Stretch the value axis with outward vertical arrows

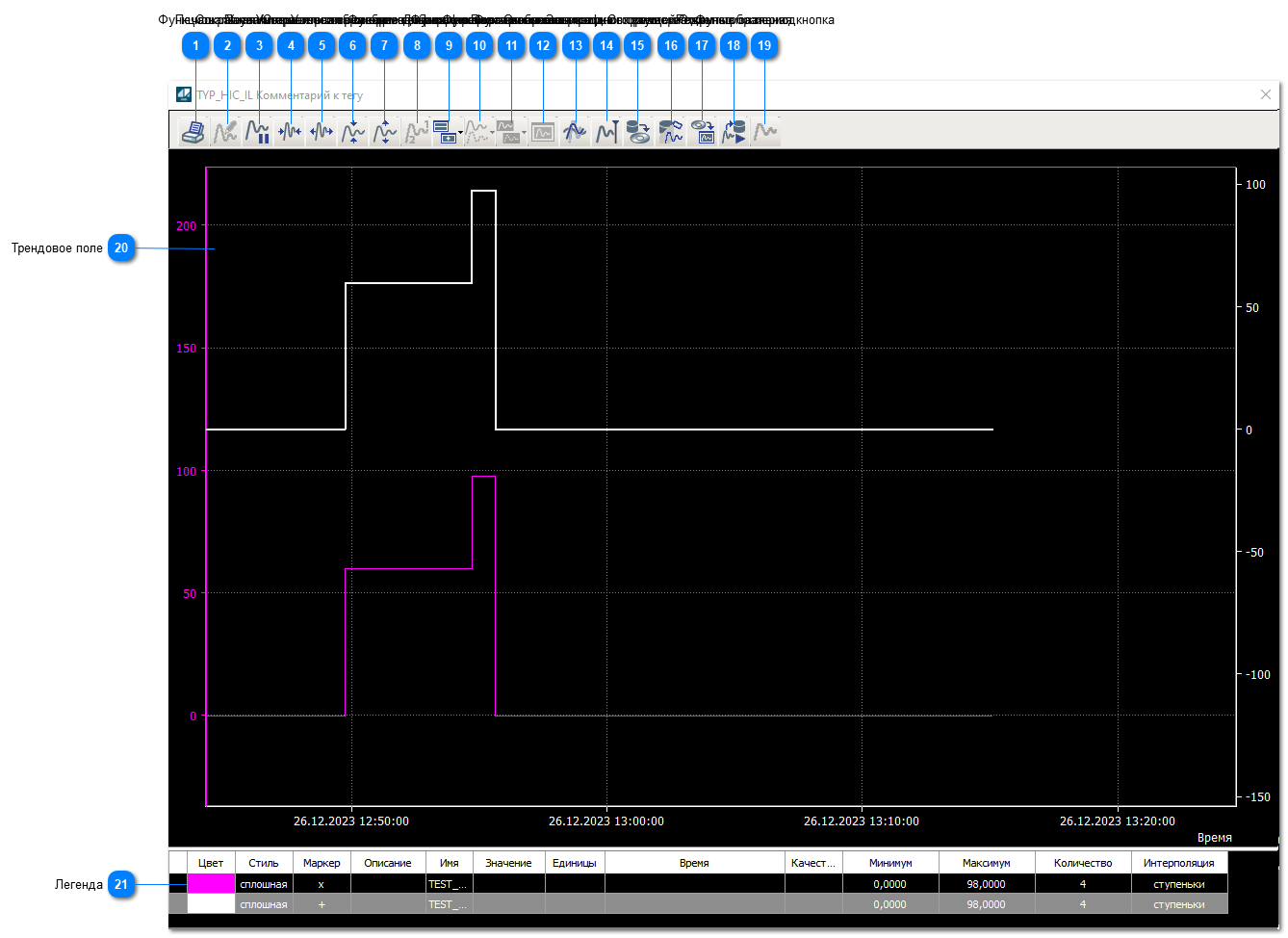pos(384,131)
